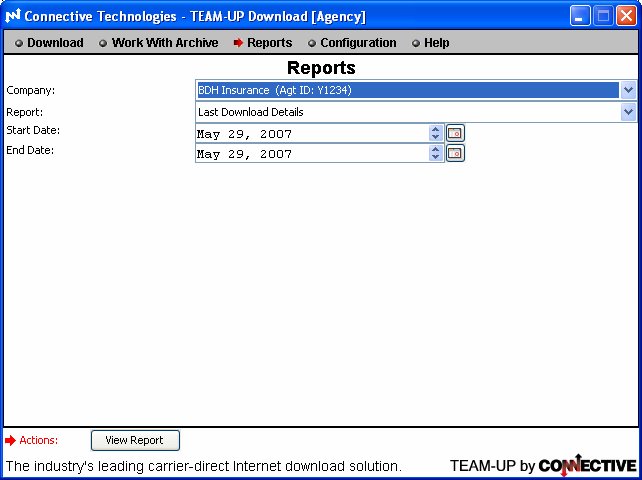The image size is (642, 480).
Task: Open the Start Date calendar picker
Action: [455, 133]
